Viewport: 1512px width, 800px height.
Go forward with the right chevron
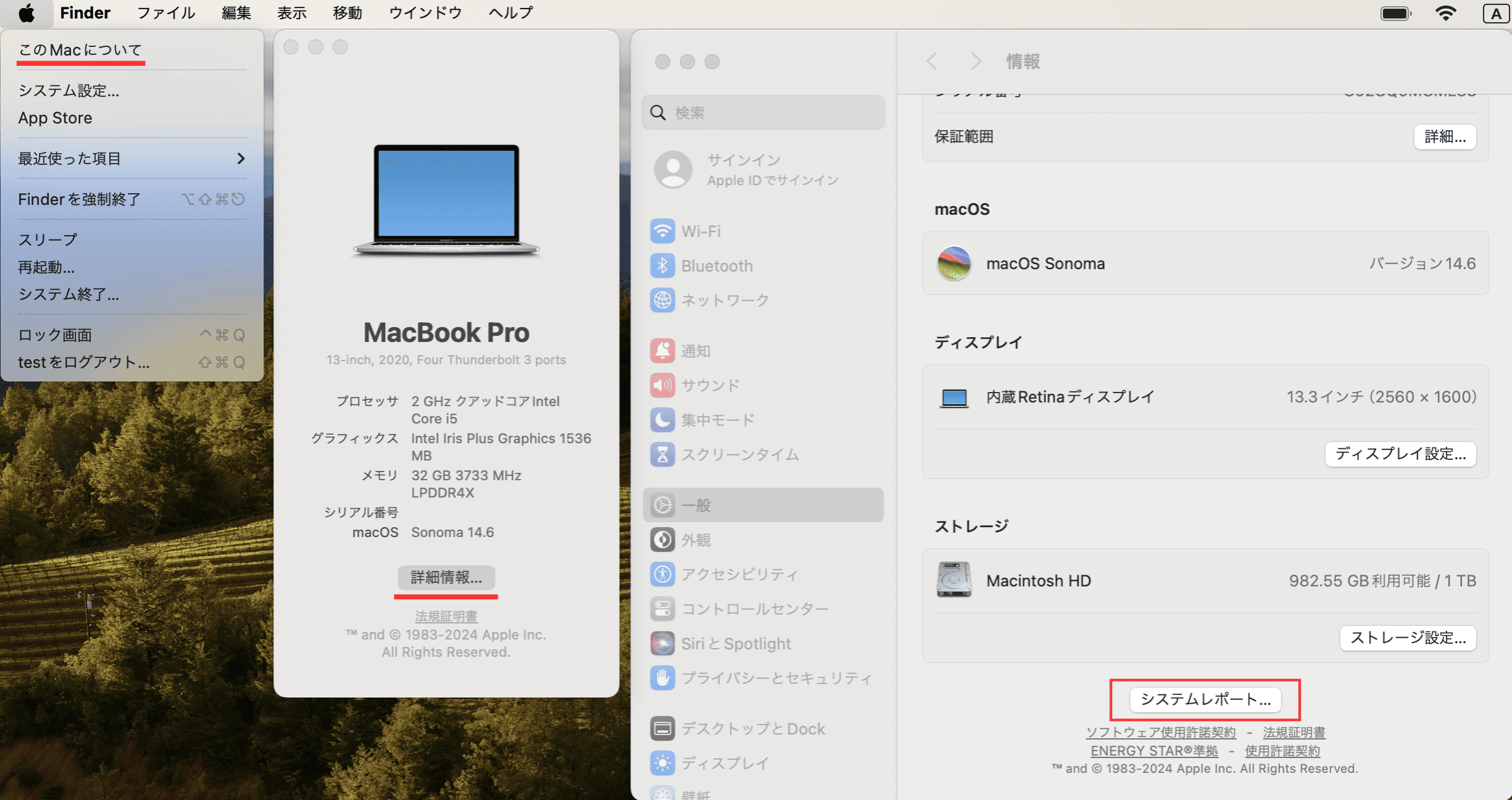point(975,61)
